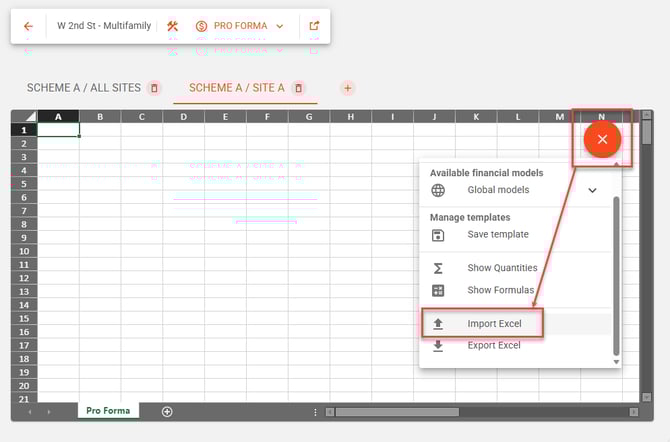Add a new scheme tab with plus
The image size is (670, 442).
348,88
